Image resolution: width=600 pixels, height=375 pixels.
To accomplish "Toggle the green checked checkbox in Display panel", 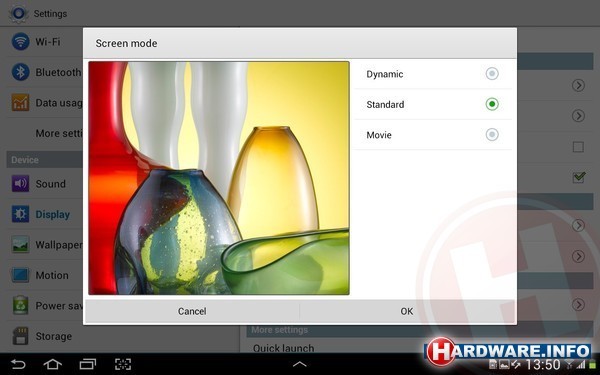I will [x=578, y=177].
